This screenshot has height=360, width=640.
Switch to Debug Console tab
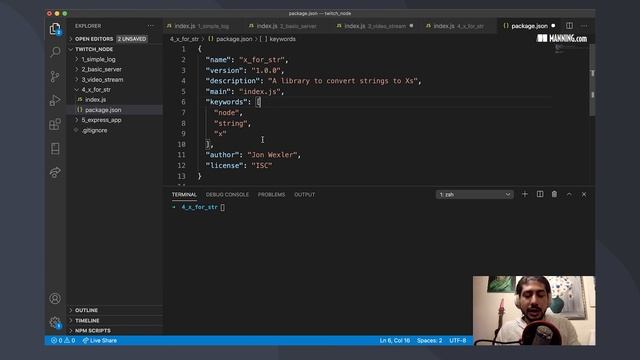227,195
